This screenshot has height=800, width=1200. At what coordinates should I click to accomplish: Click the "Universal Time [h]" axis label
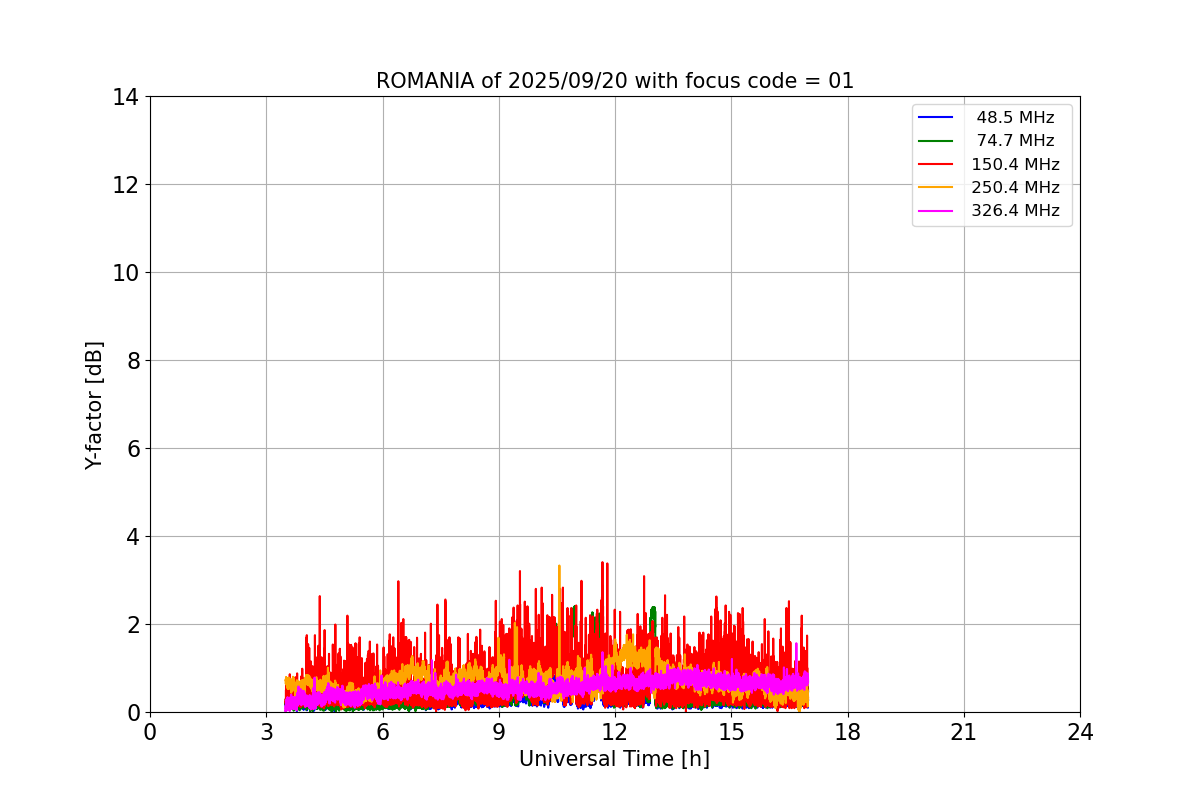pos(614,760)
